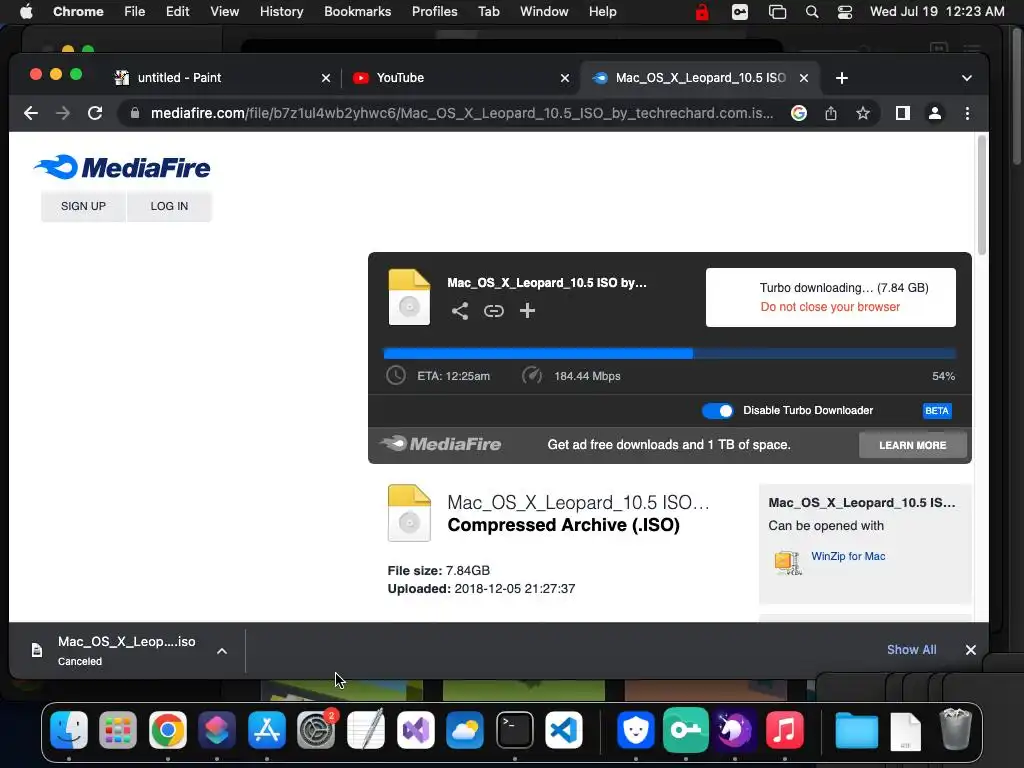Open Visual Studio purple icon in Dock
The height and width of the screenshot is (768, 1024).
tap(415, 729)
